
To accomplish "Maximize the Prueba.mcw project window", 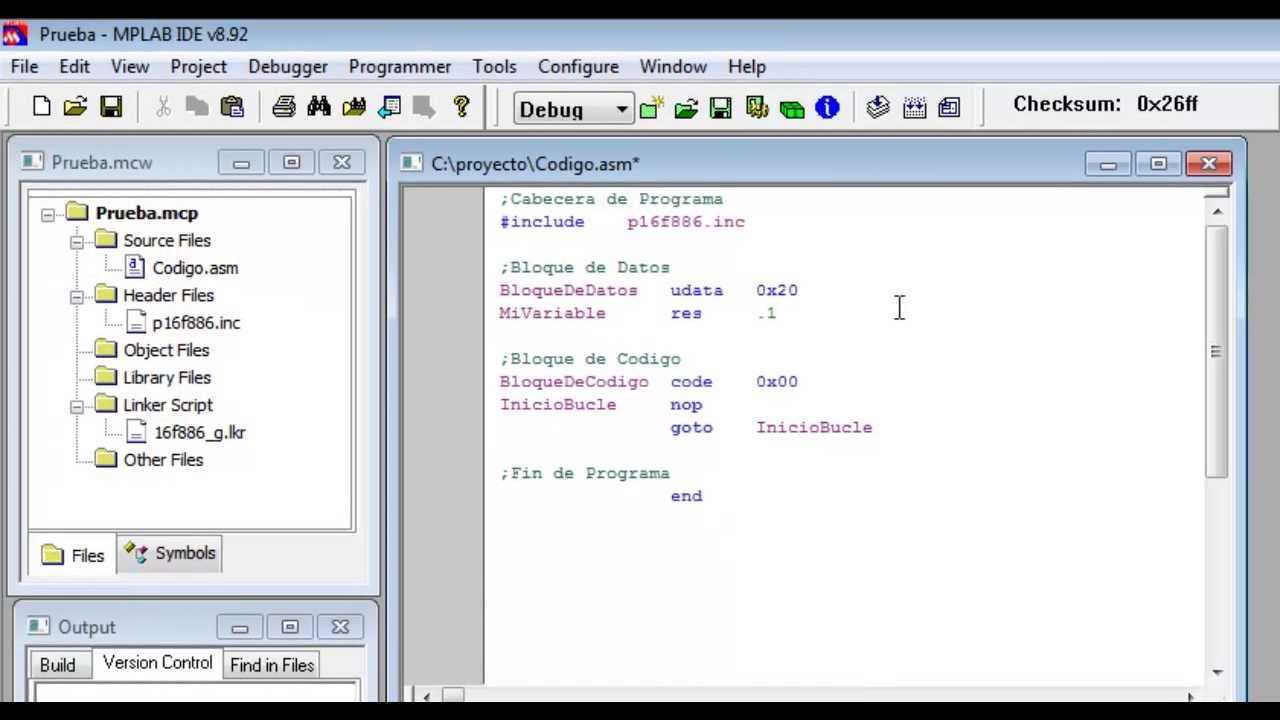I will point(291,163).
